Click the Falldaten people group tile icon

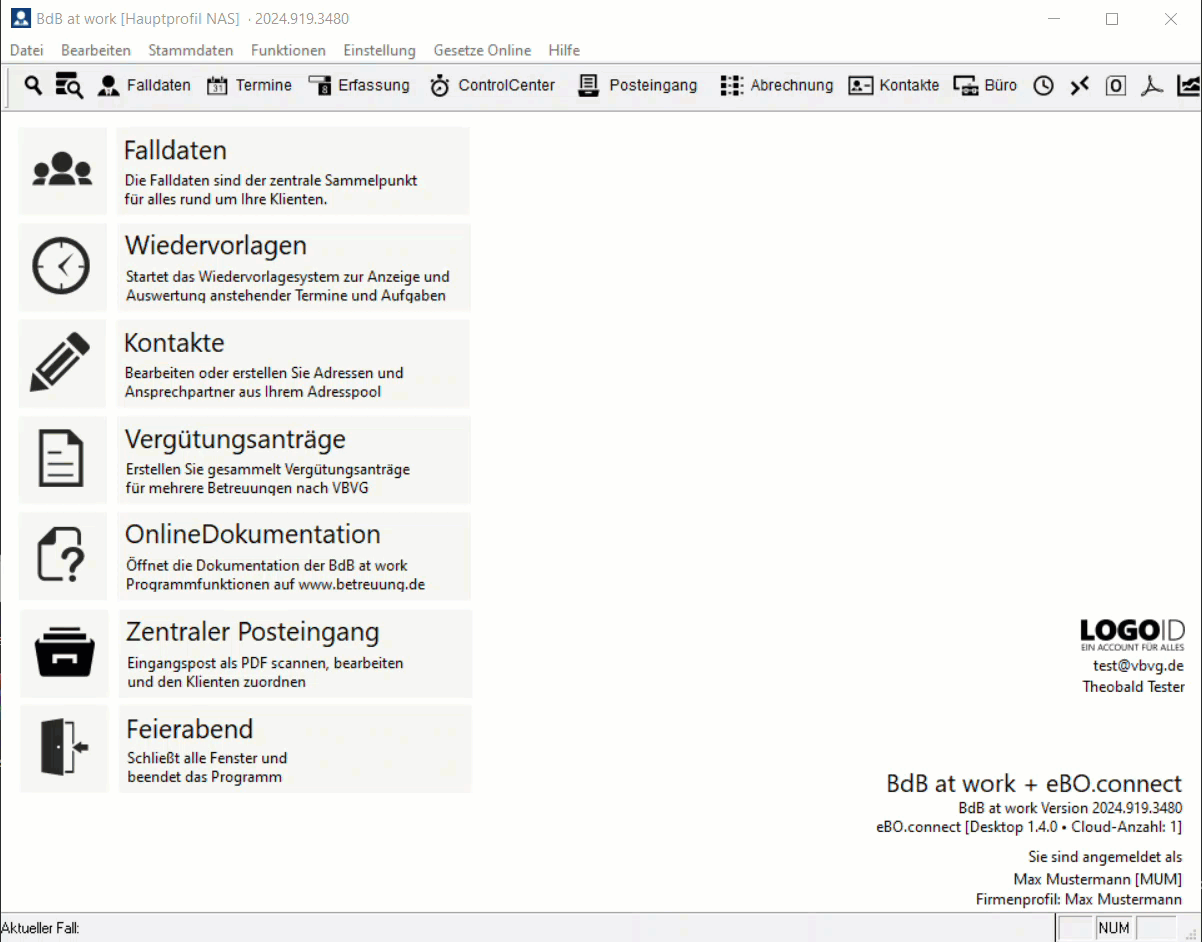62,170
